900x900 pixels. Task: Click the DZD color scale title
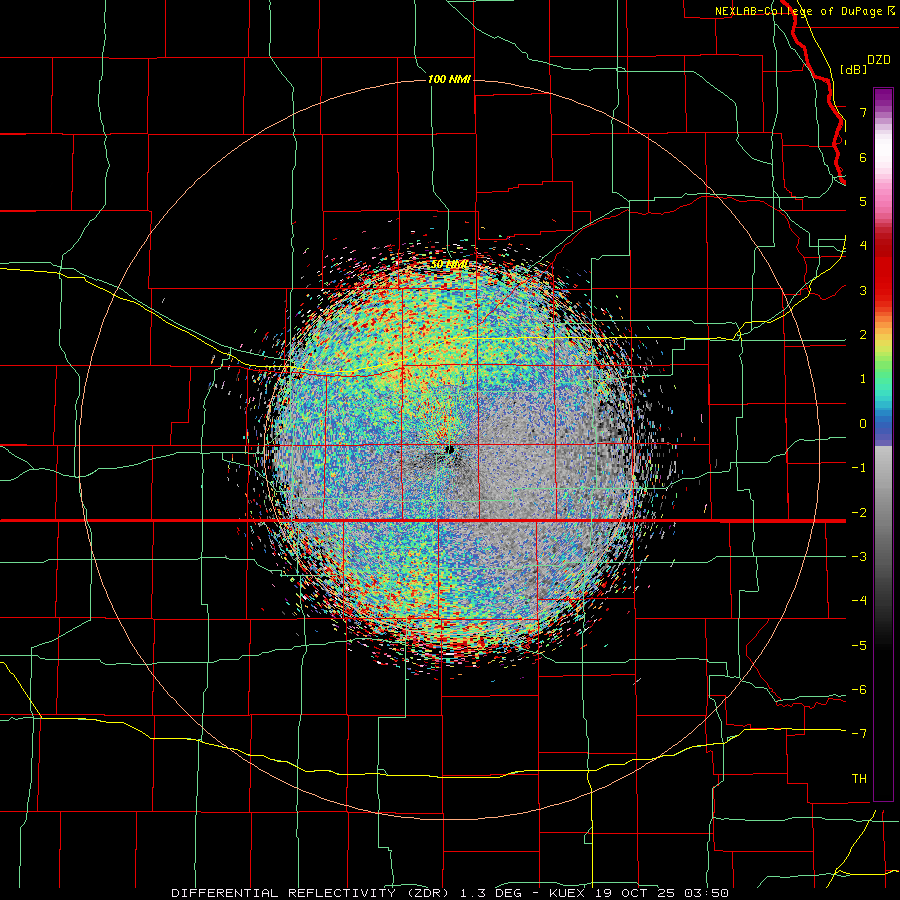879,60
